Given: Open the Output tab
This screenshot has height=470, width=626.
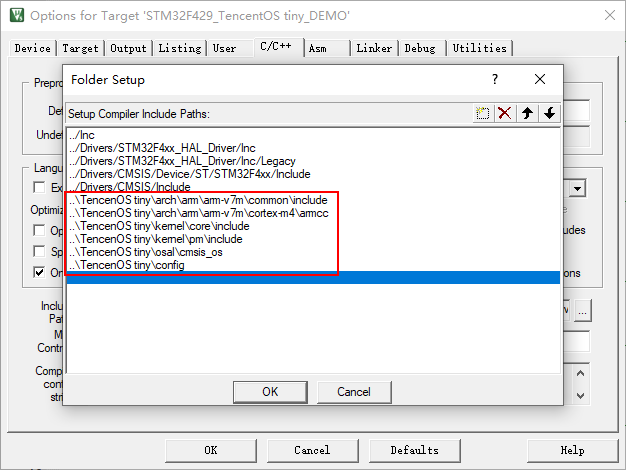Looking at the screenshot, I should pos(128,48).
